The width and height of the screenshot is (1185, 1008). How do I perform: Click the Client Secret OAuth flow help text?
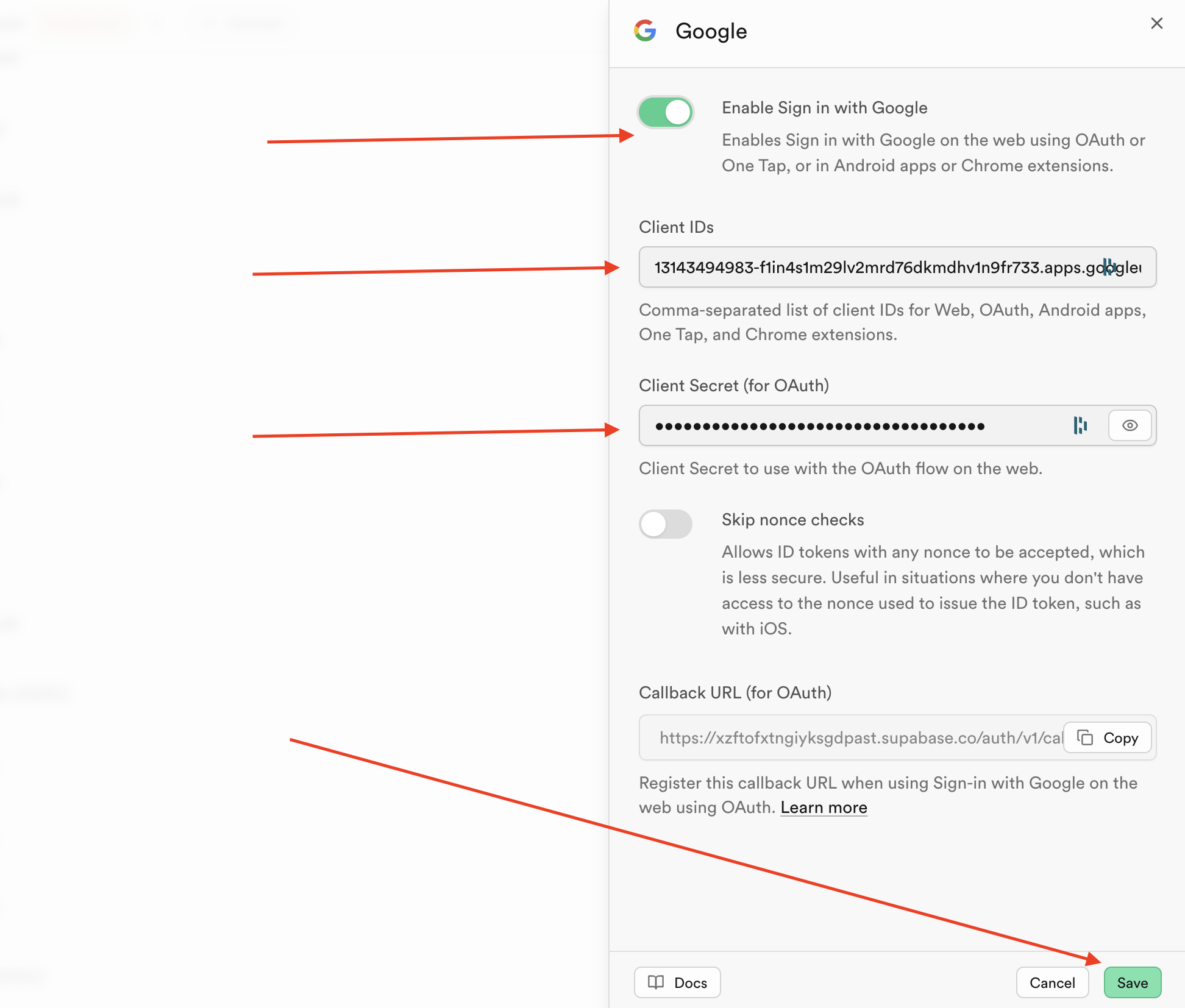[841, 469]
